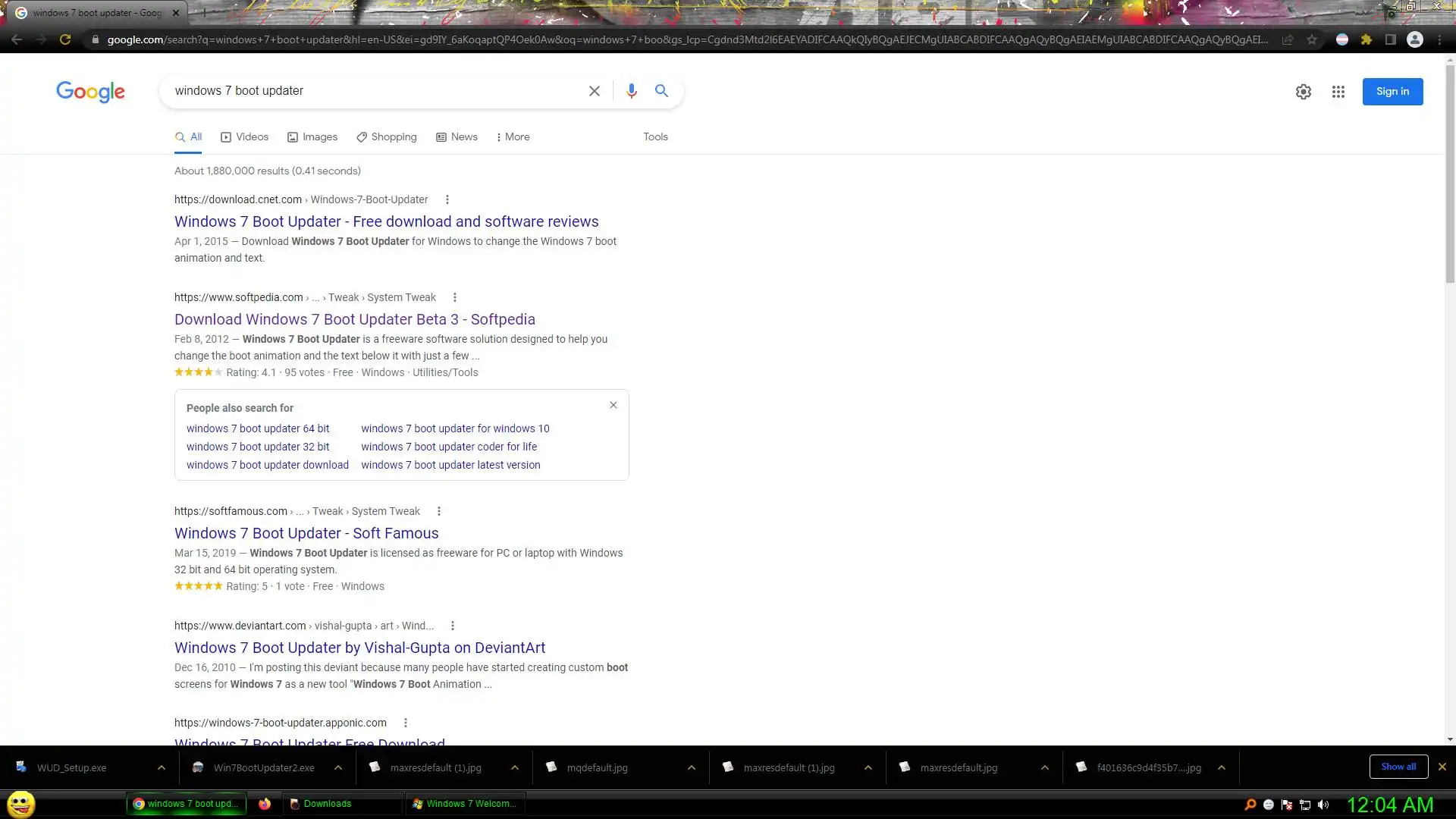Open the More search filters menu

[513, 136]
